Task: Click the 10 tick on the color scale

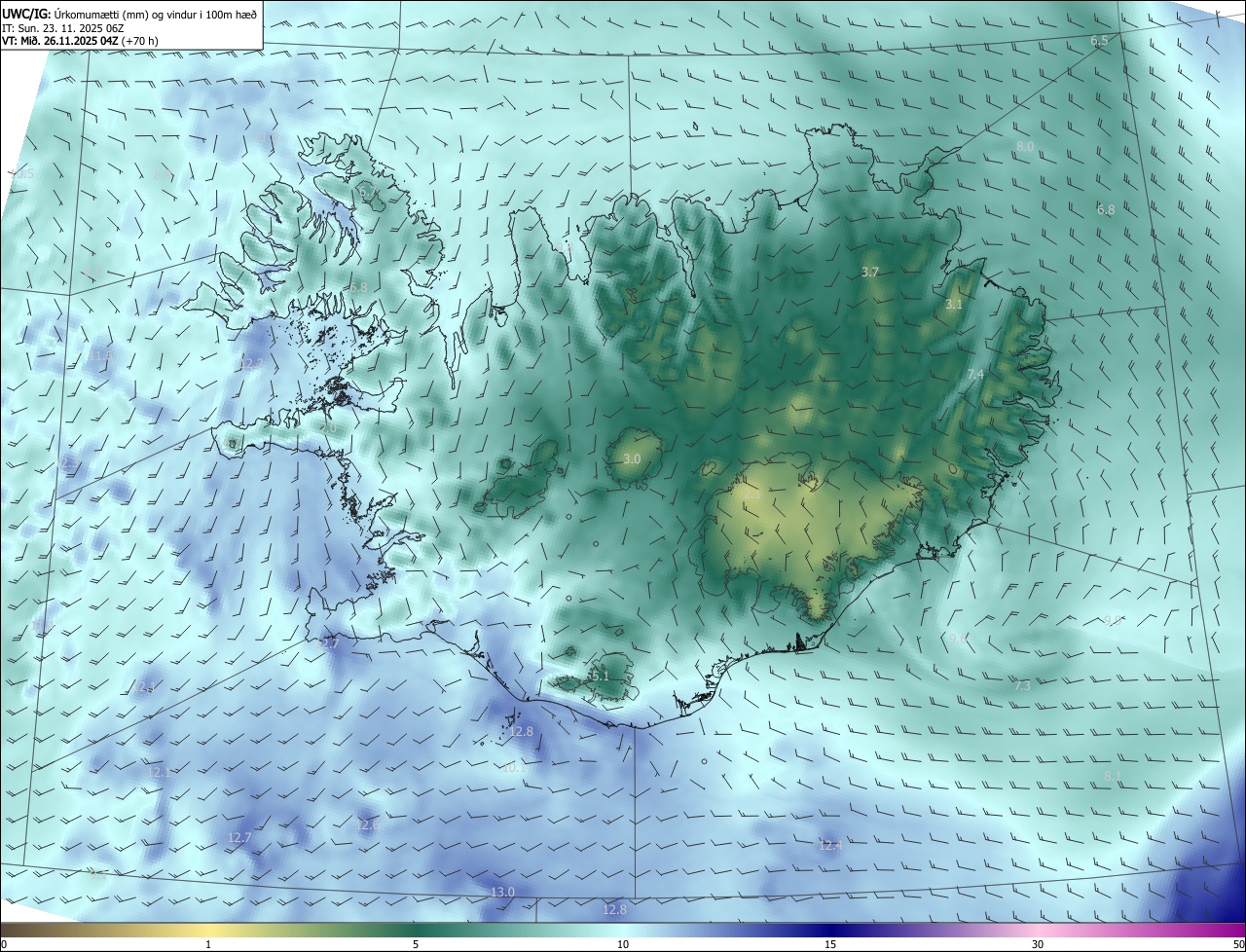Action: click(623, 944)
